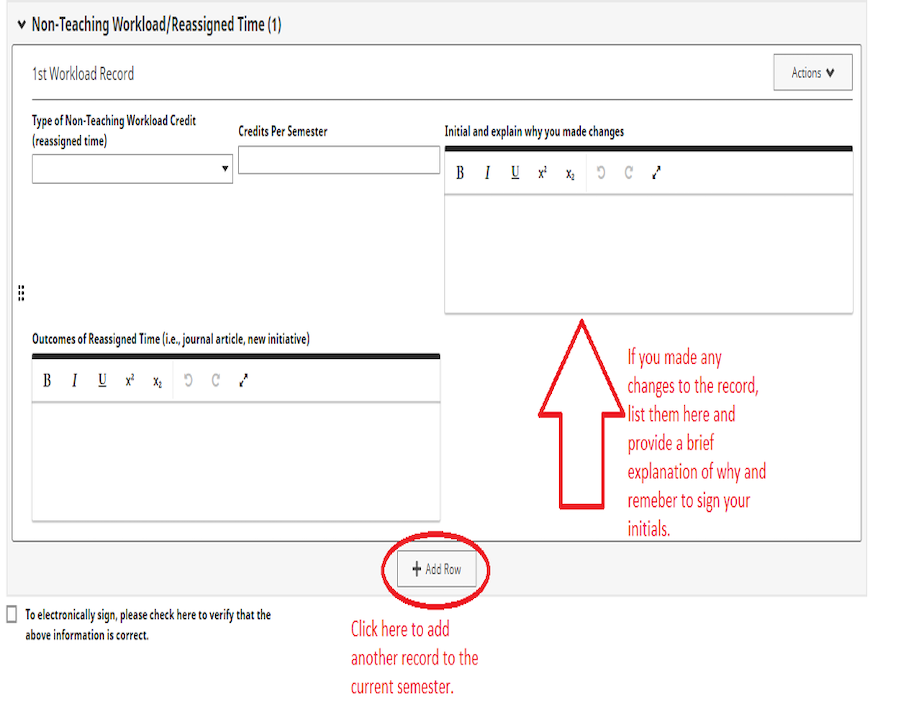Click the 'To electronically sign' verification text
Image resolution: width=900 pixels, height=709 pixels.
coord(148,625)
